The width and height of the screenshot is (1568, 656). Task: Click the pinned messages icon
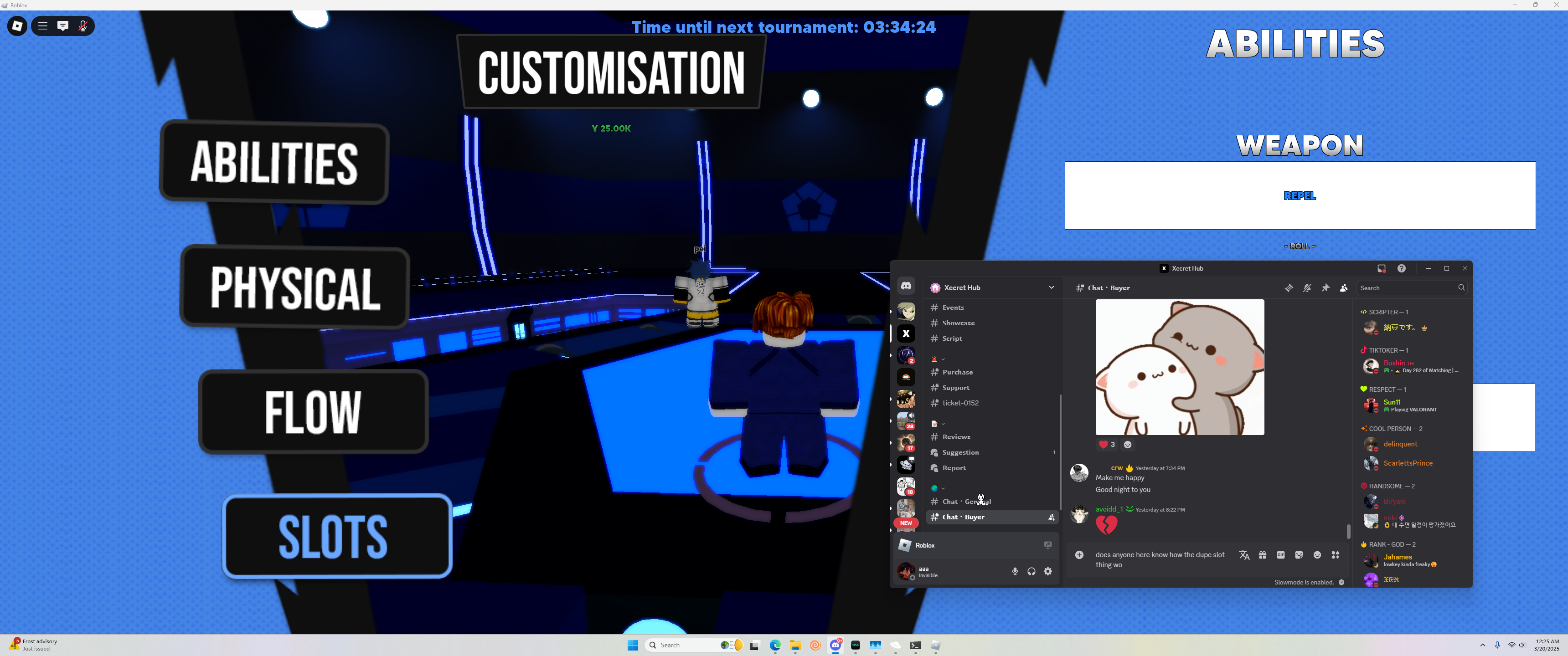click(1325, 288)
